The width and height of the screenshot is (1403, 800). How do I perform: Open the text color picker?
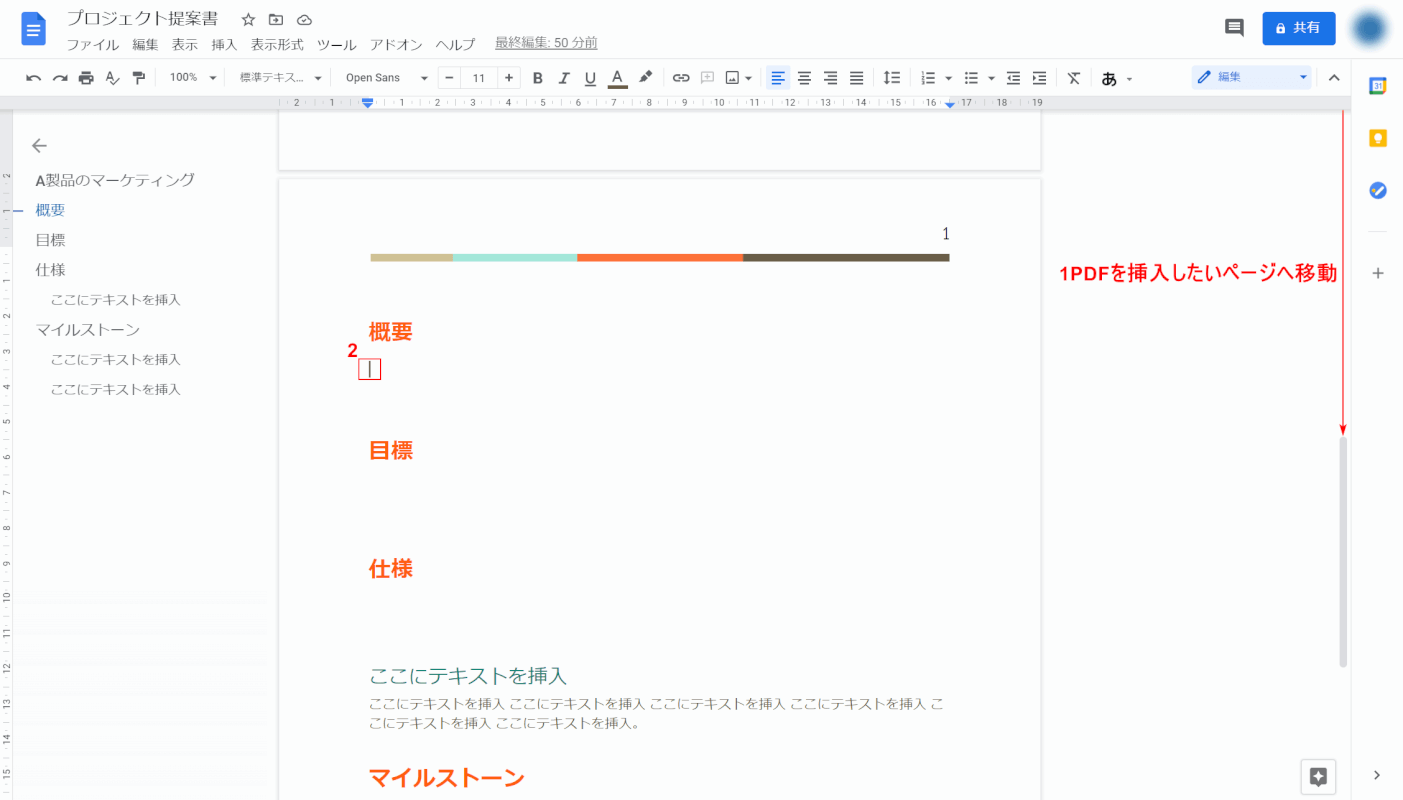coord(617,78)
